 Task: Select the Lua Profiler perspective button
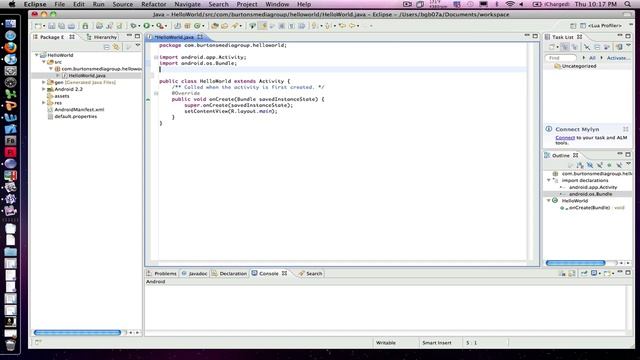[x=601, y=26]
